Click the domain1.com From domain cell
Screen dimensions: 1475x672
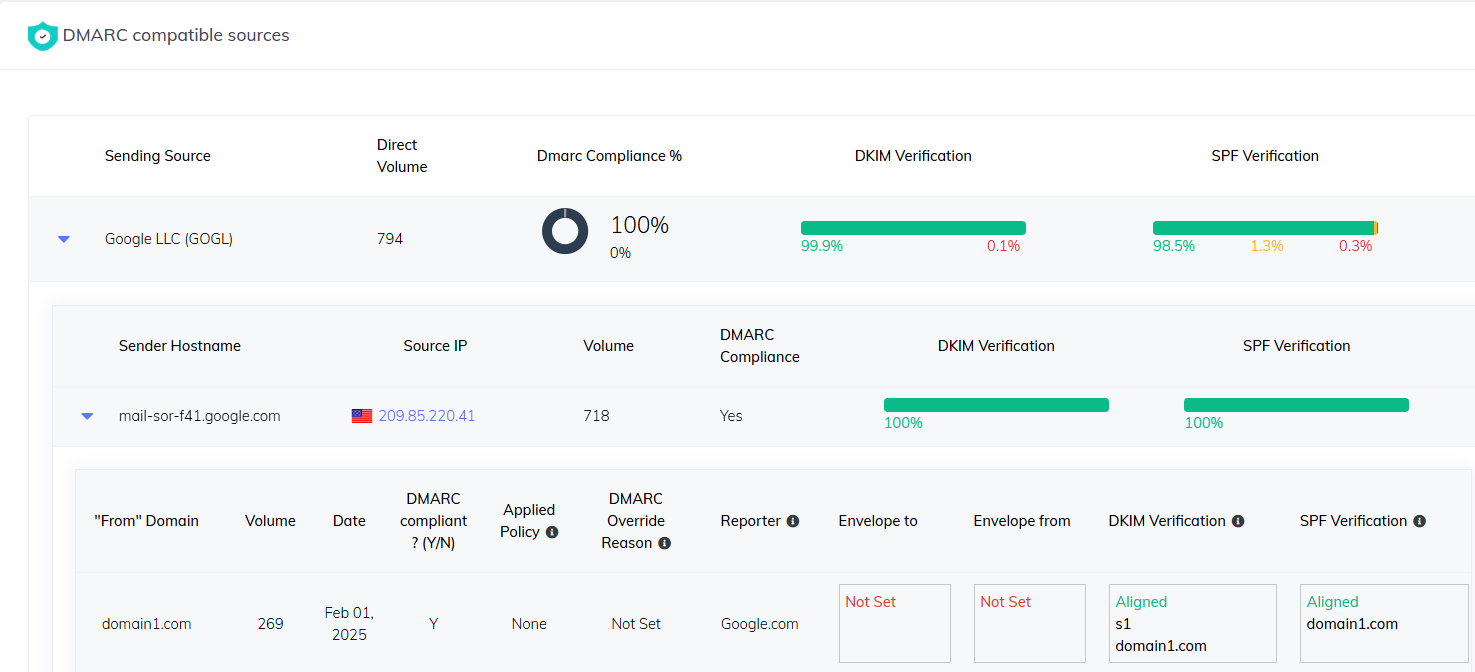pos(146,624)
